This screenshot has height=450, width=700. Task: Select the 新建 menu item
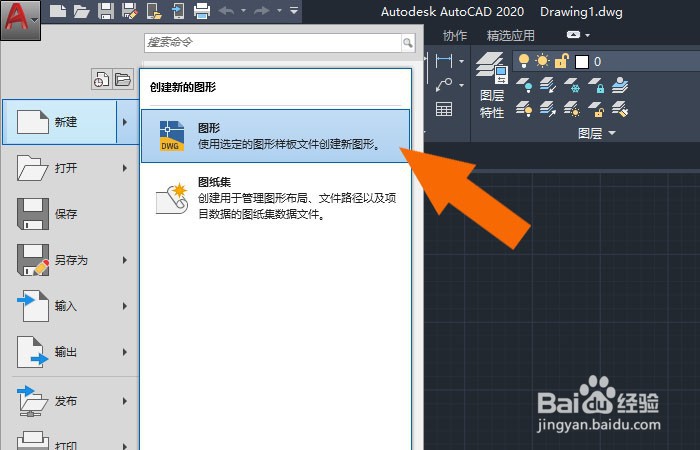(x=59, y=122)
